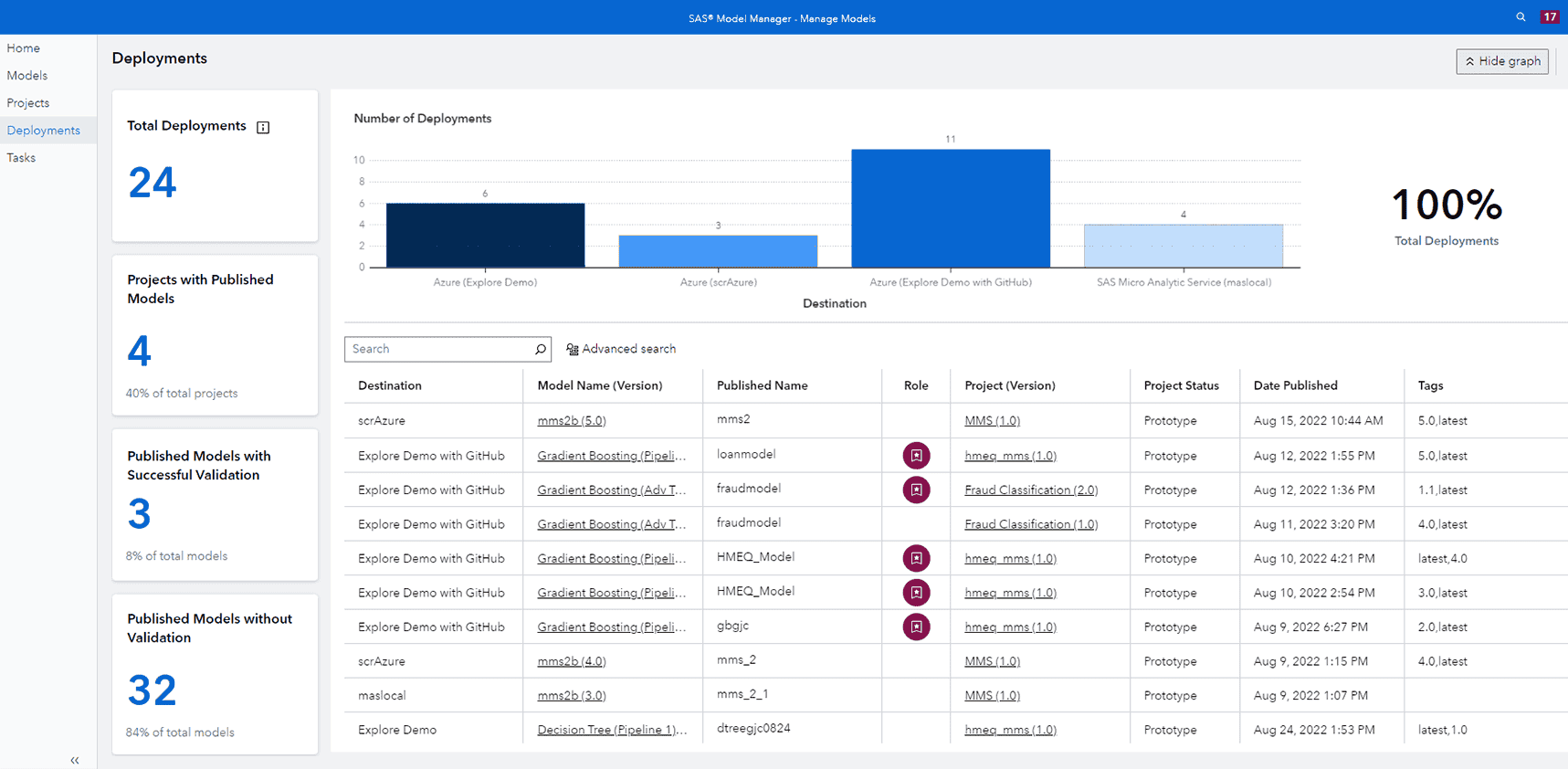
Task: Open Fraud Classification (1.0) project link
Action: pos(1031,524)
